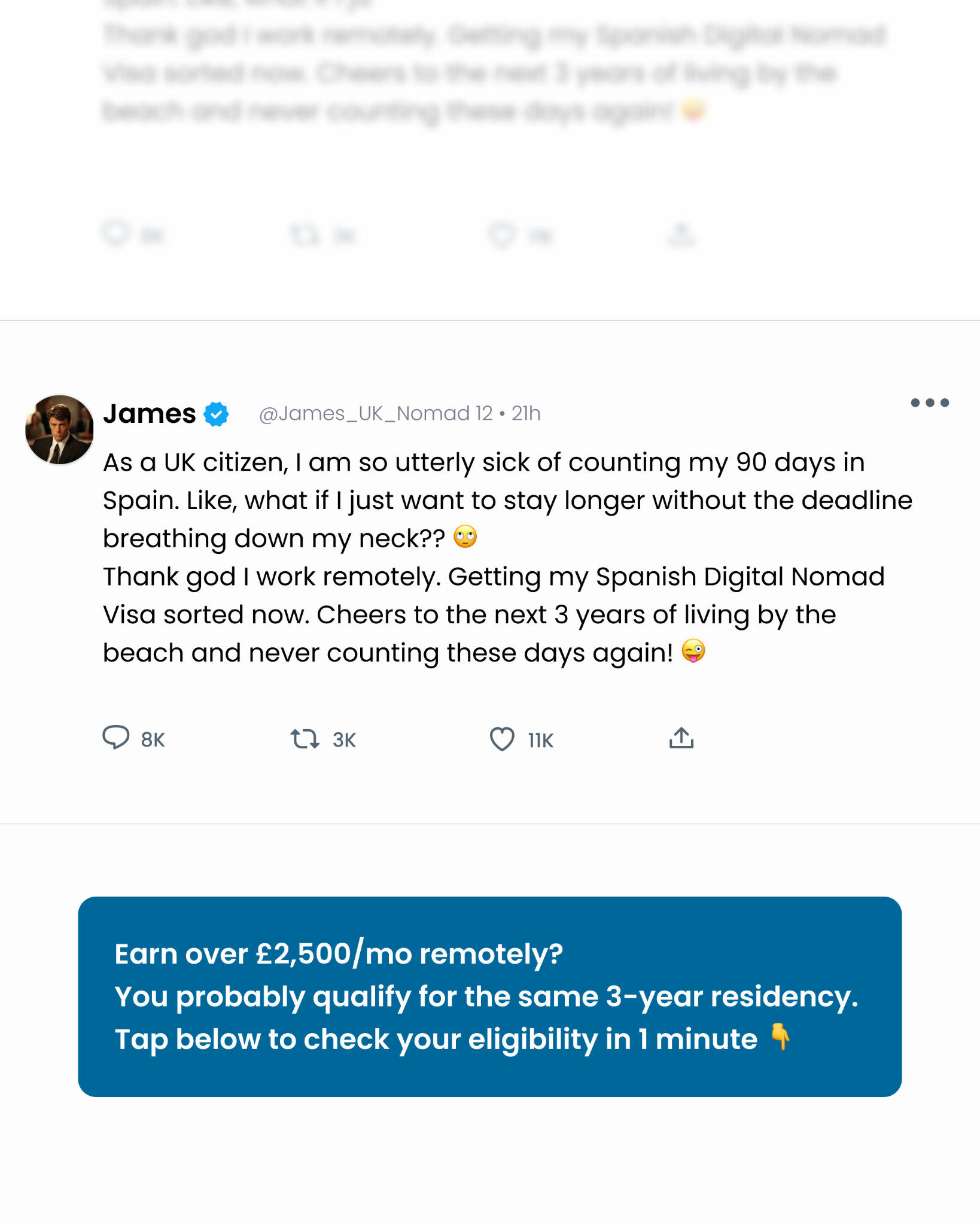Click the blue verified badge beside James
Viewport: 980px width, 1225px height.
(216, 414)
